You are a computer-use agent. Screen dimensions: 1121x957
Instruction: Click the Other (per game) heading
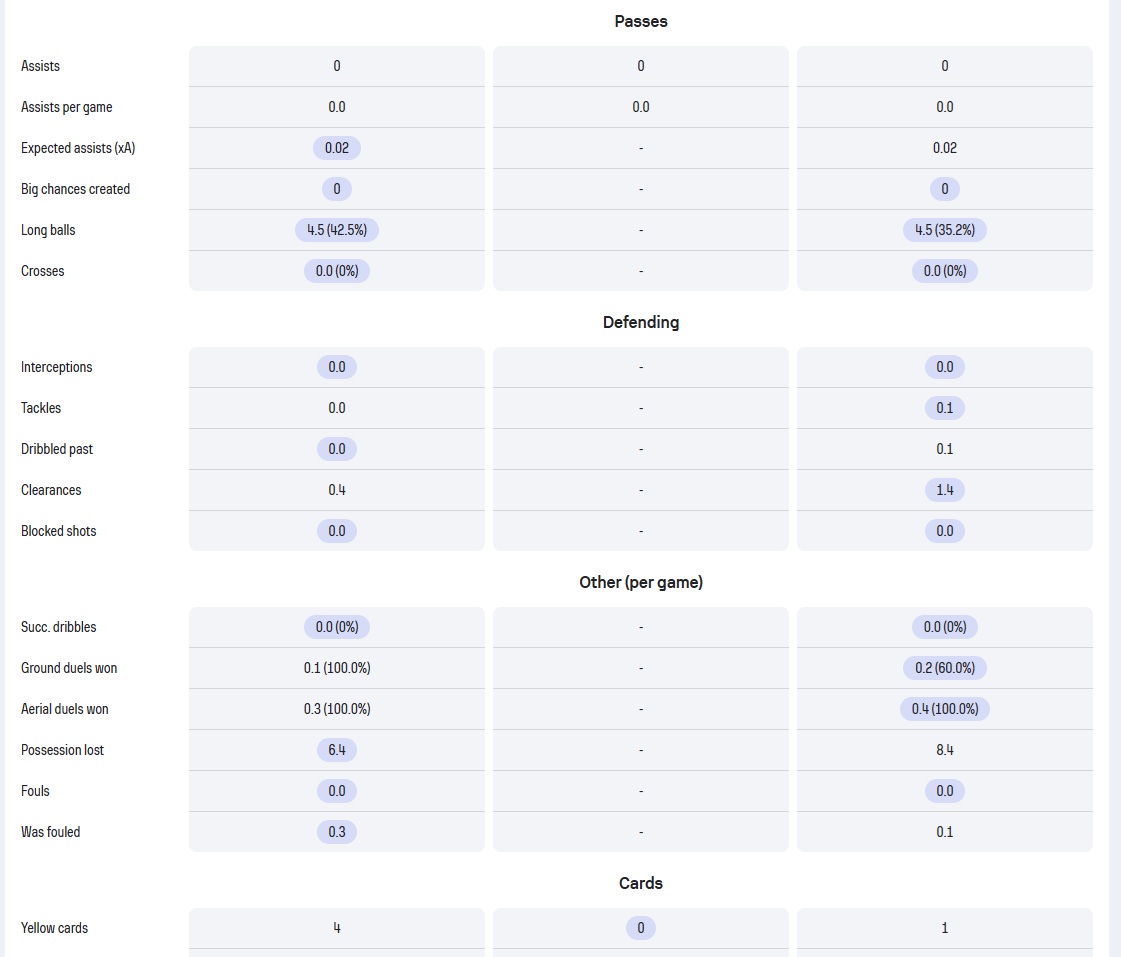pyautogui.click(x=641, y=582)
